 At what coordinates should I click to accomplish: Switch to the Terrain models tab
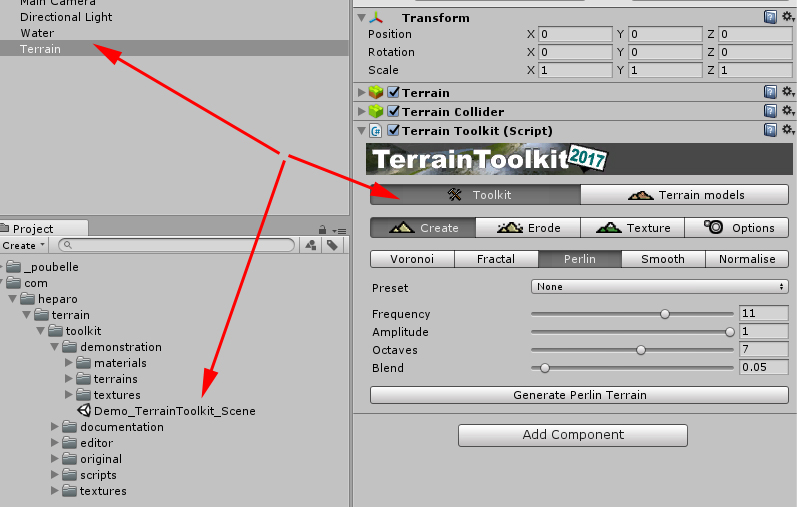coord(685,195)
